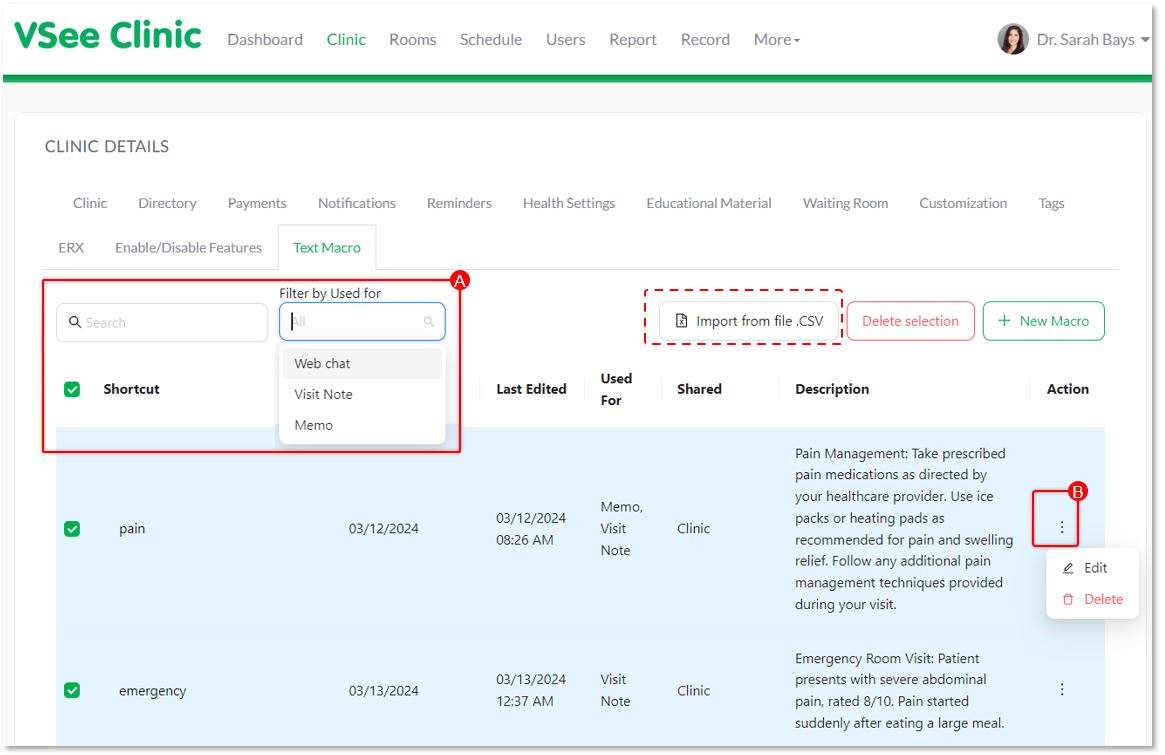This screenshot has width=1165, height=755.
Task: Switch to the Directory tab
Action: [x=167, y=203]
